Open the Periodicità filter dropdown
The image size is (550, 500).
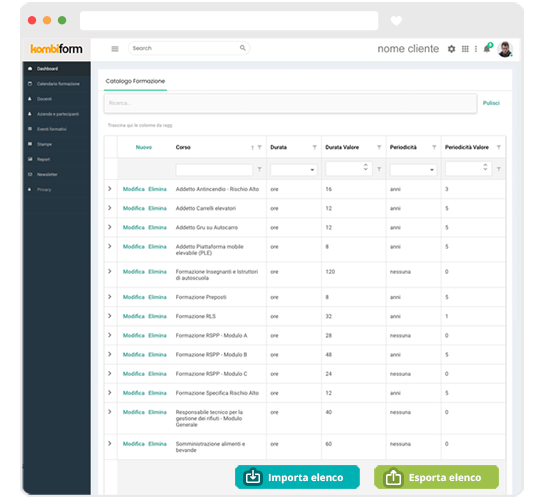414,170
